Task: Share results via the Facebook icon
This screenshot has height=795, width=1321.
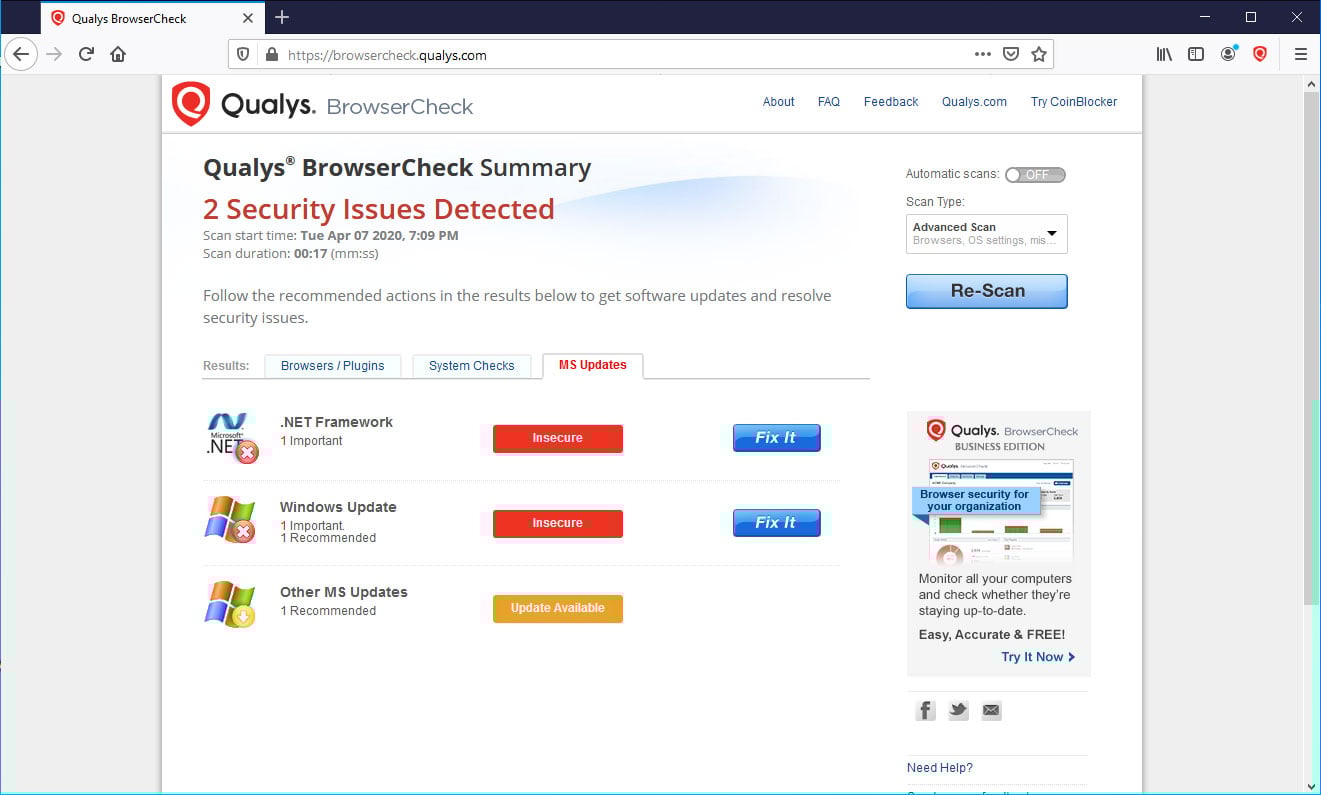Action: tap(924, 710)
